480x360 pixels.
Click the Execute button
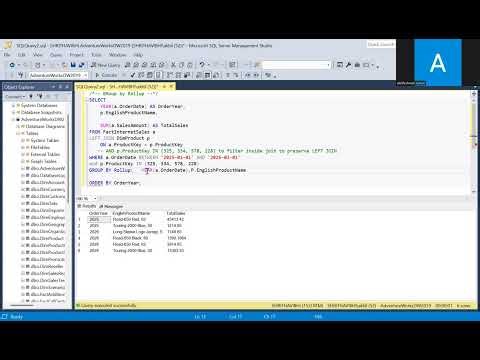pos(106,75)
